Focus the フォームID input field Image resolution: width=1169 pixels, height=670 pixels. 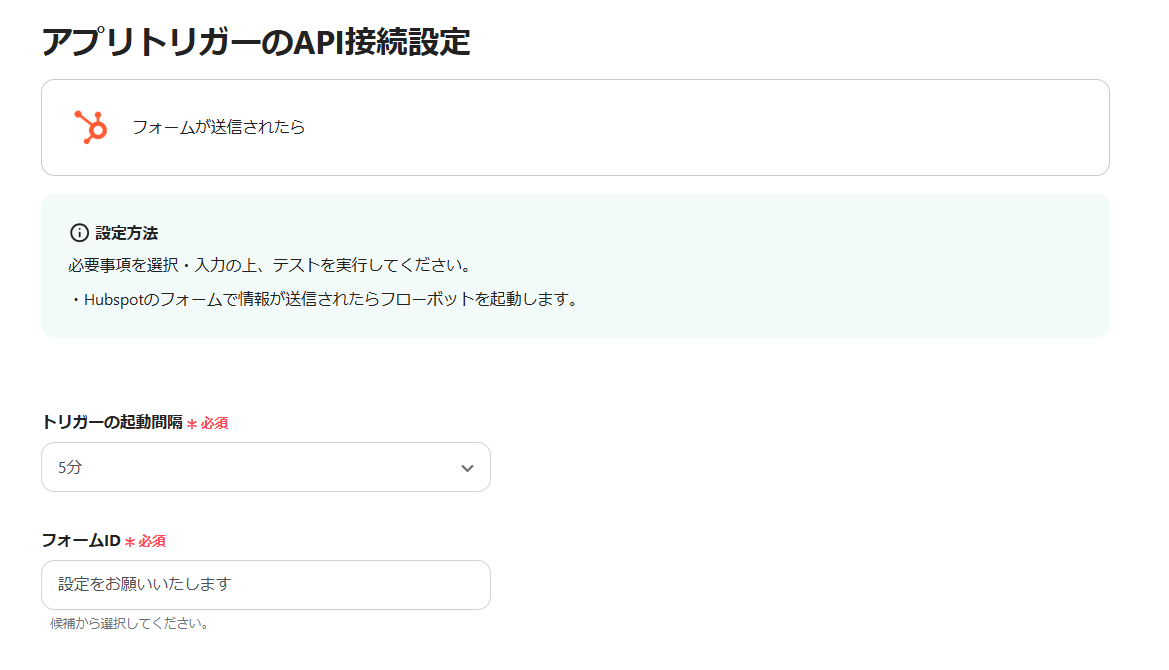click(265, 585)
